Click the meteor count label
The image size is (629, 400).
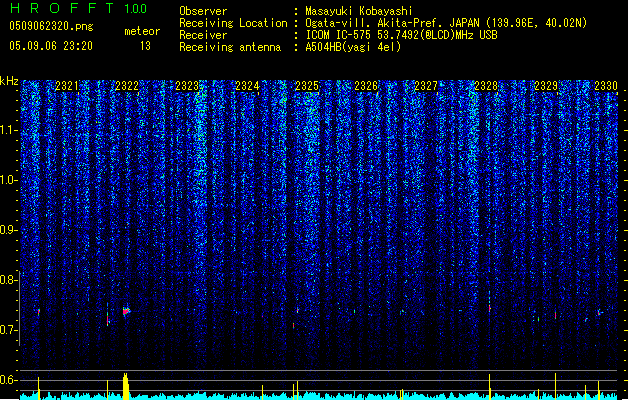pos(142,31)
